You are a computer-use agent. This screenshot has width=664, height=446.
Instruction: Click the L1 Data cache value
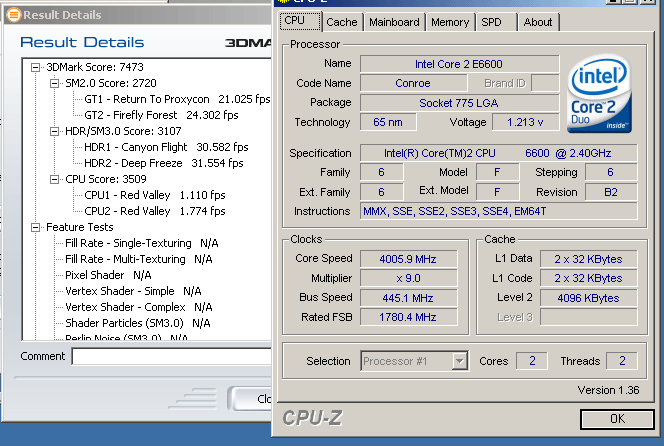click(589, 259)
